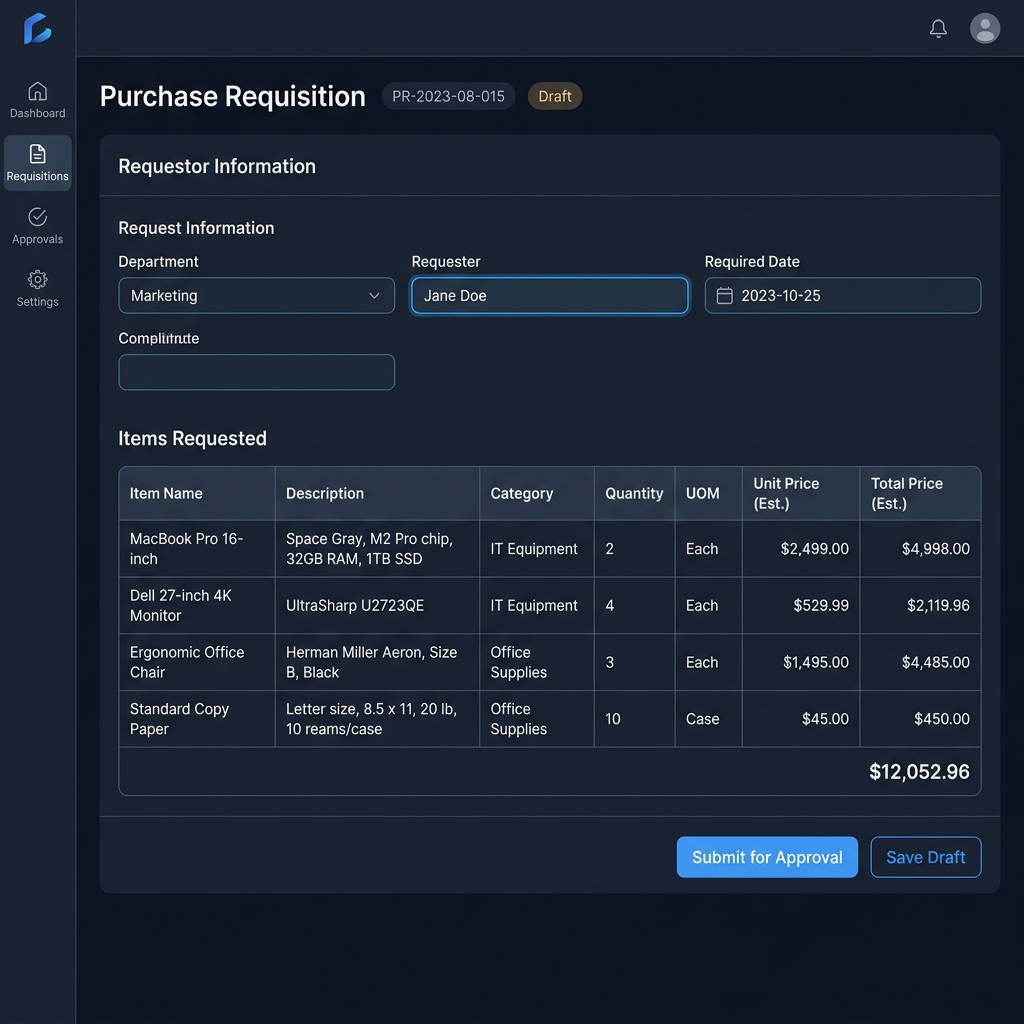The image size is (1024, 1024).
Task: Click the empty field below Requester row
Action: (257, 372)
